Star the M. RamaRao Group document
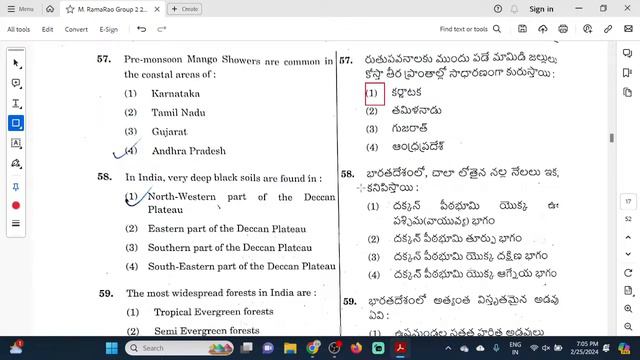This screenshot has width=640, height=360. click(x=70, y=9)
